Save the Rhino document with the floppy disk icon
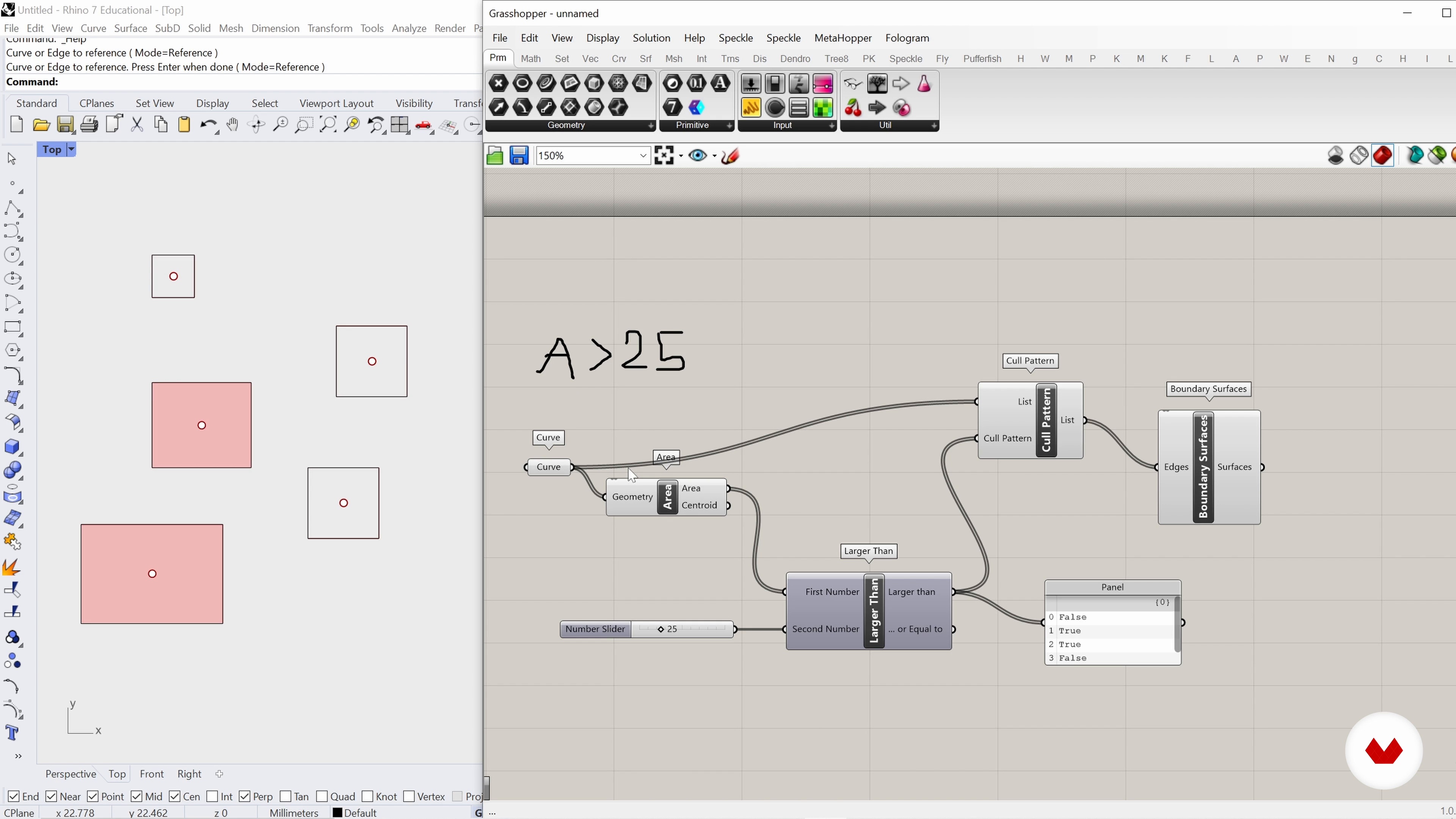This screenshot has width=1456, height=819. click(x=65, y=124)
